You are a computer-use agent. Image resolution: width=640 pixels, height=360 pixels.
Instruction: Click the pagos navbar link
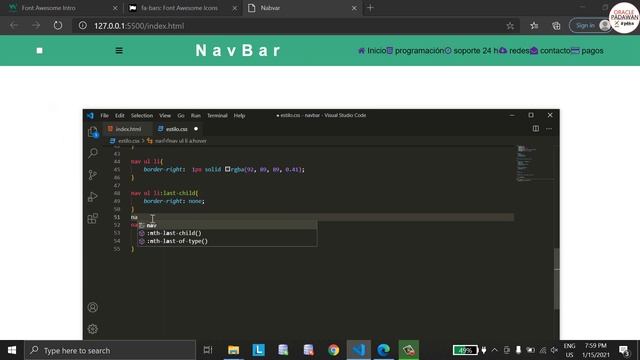(587, 51)
